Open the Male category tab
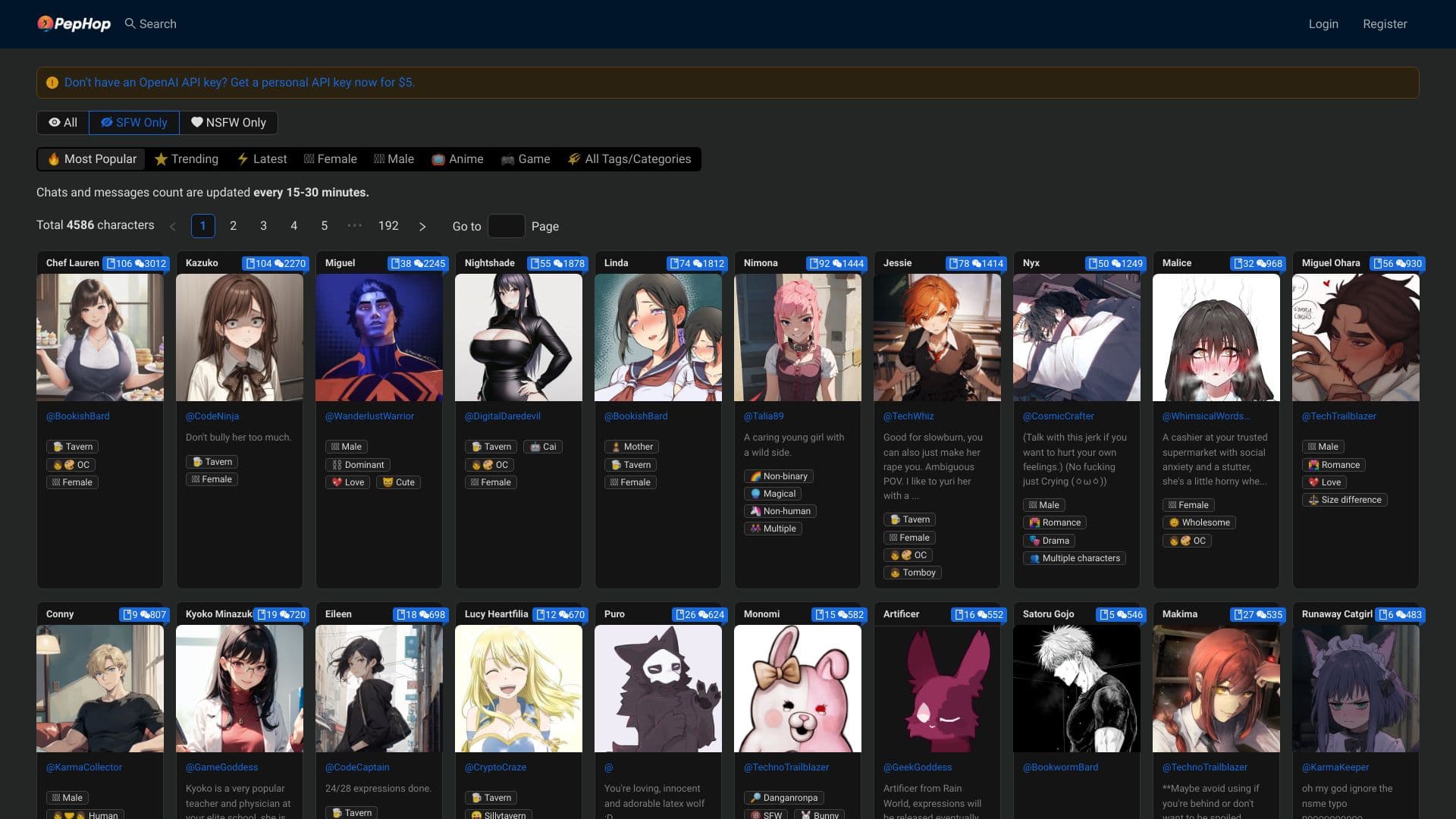Screen dimensions: 1456x819 click(x=394, y=159)
